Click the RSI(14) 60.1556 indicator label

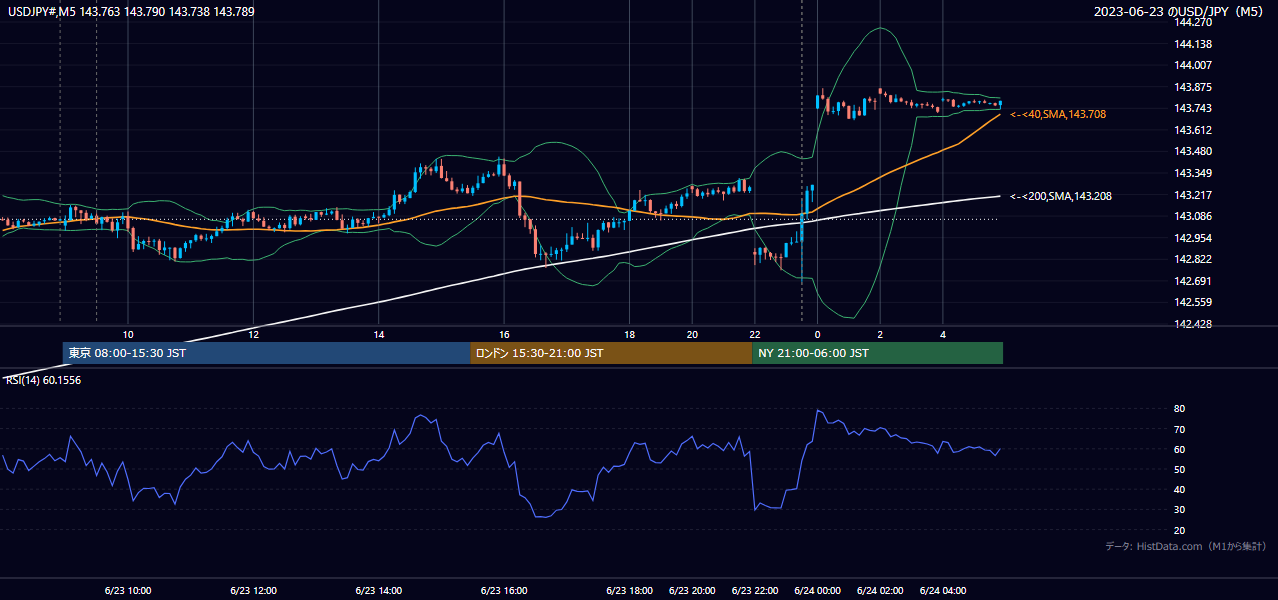tap(44, 380)
